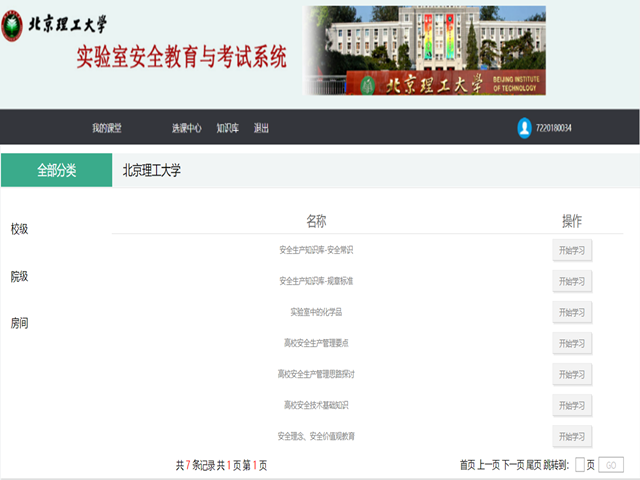Start learning 安全生产知识库-安全常识

[x=572, y=250]
